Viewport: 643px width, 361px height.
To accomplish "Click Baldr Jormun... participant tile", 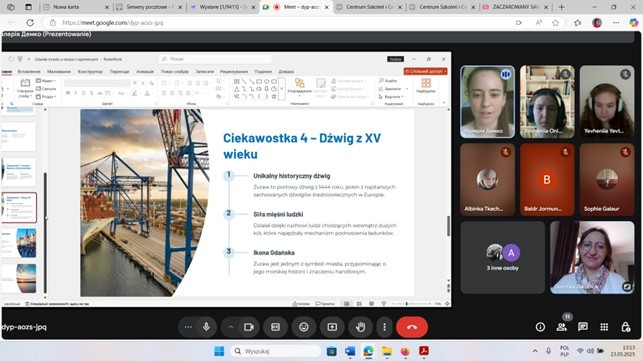I will 547,180.
